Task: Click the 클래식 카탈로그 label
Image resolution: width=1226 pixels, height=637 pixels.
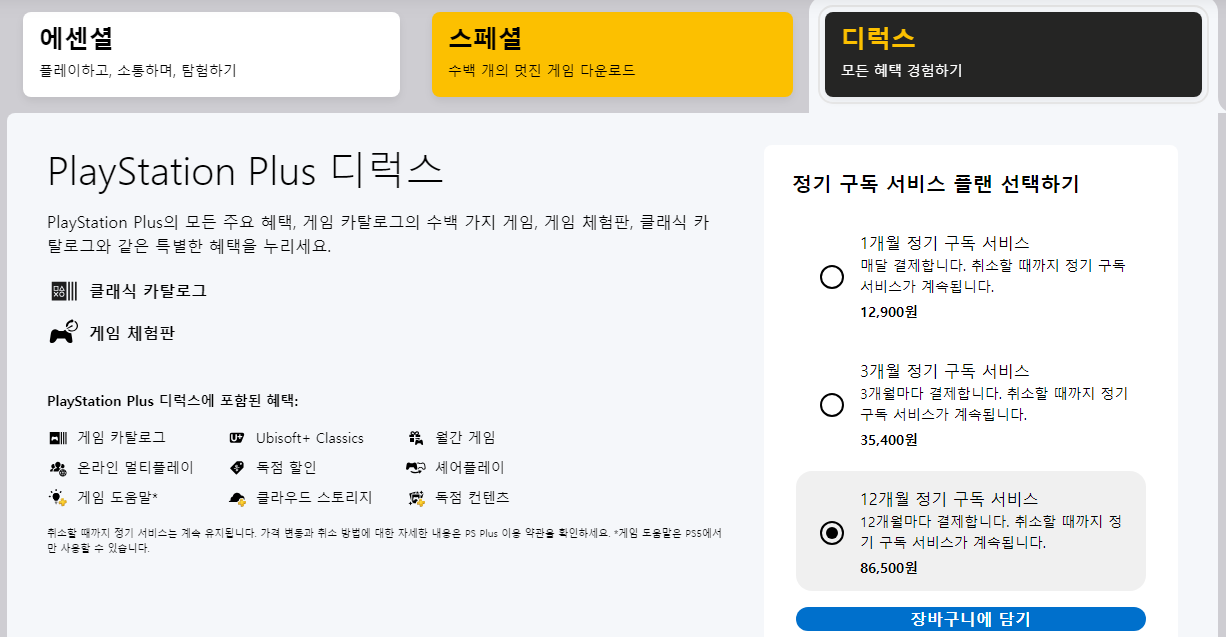Action: (148, 291)
